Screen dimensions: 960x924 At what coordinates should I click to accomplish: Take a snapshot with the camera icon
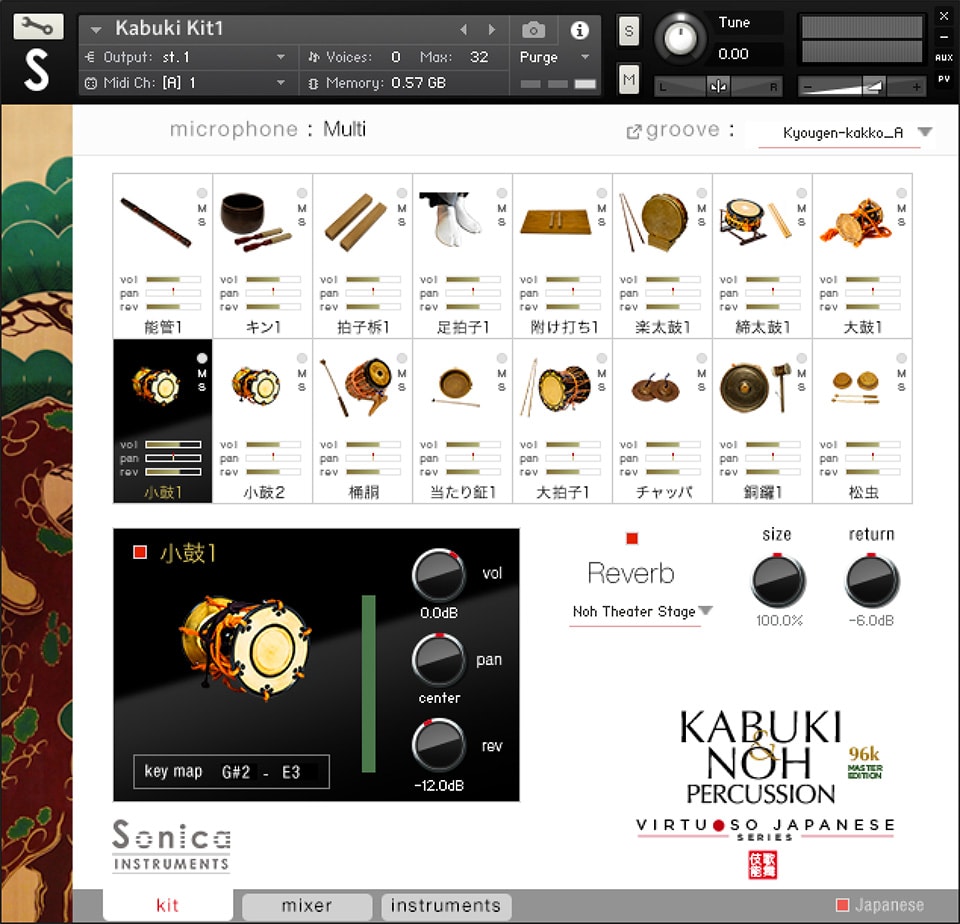533,29
